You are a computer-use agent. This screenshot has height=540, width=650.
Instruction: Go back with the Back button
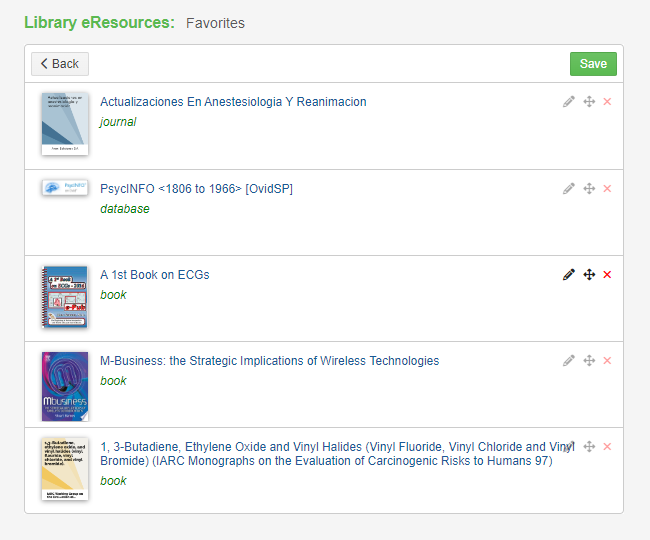click(60, 64)
